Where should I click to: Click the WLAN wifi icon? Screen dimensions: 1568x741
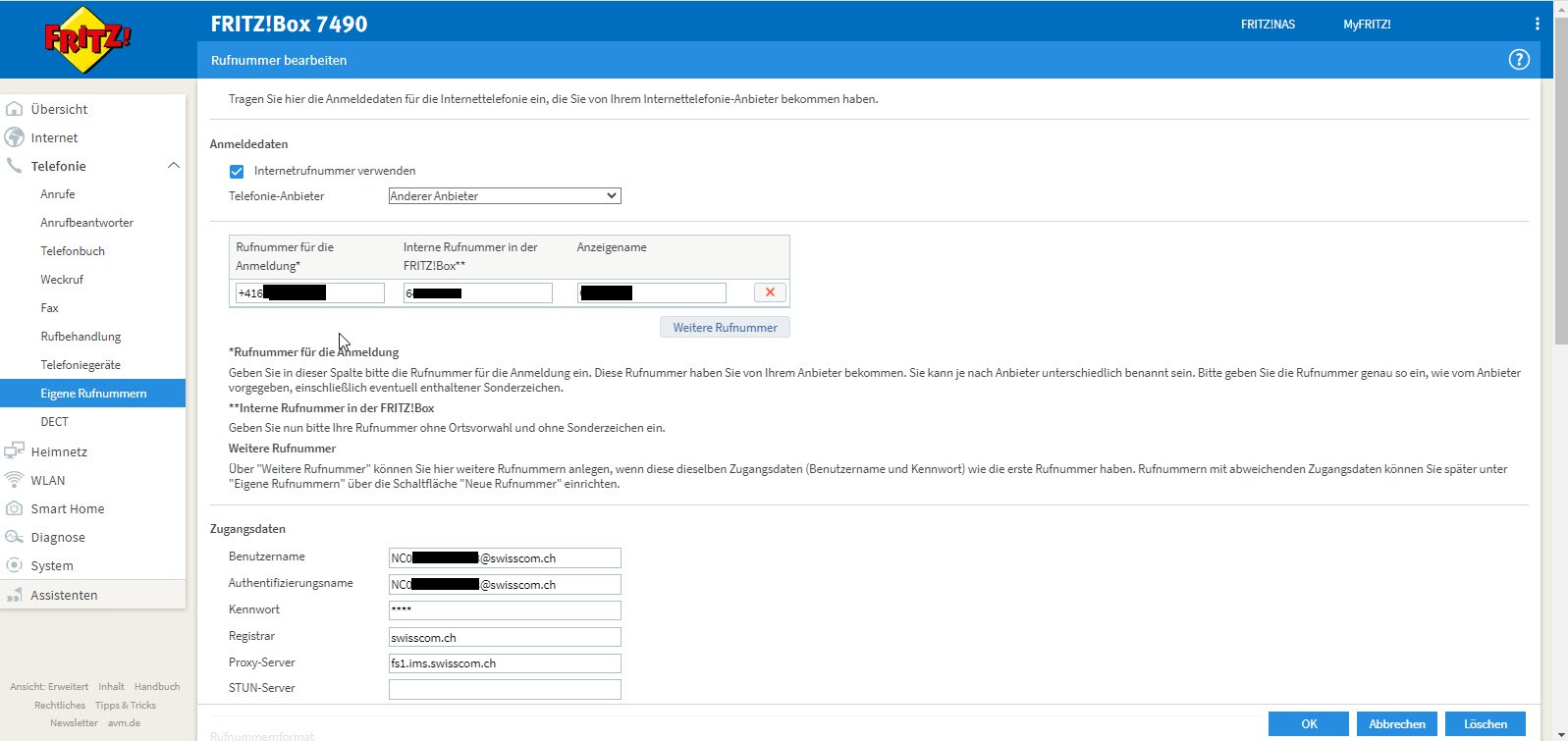click(x=15, y=480)
